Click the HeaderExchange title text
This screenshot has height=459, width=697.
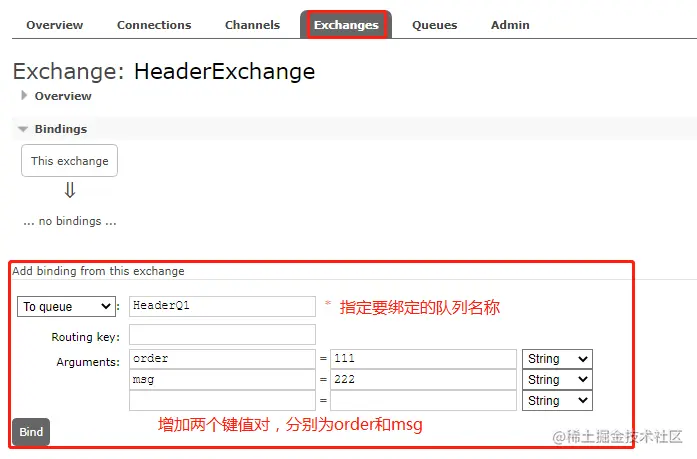click(x=224, y=71)
